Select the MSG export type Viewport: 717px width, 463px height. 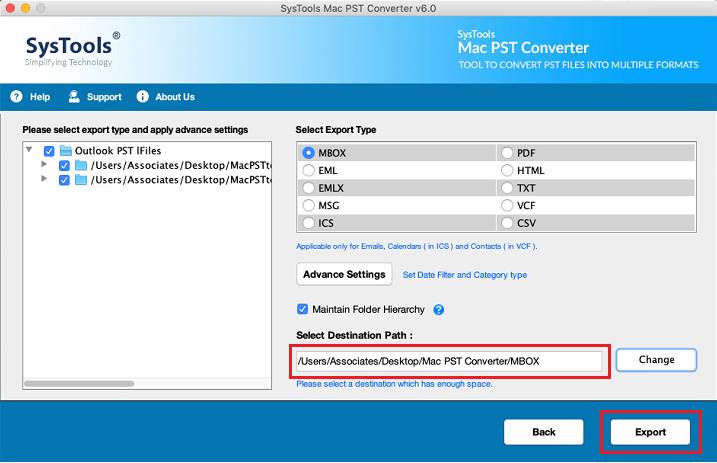tap(309, 206)
